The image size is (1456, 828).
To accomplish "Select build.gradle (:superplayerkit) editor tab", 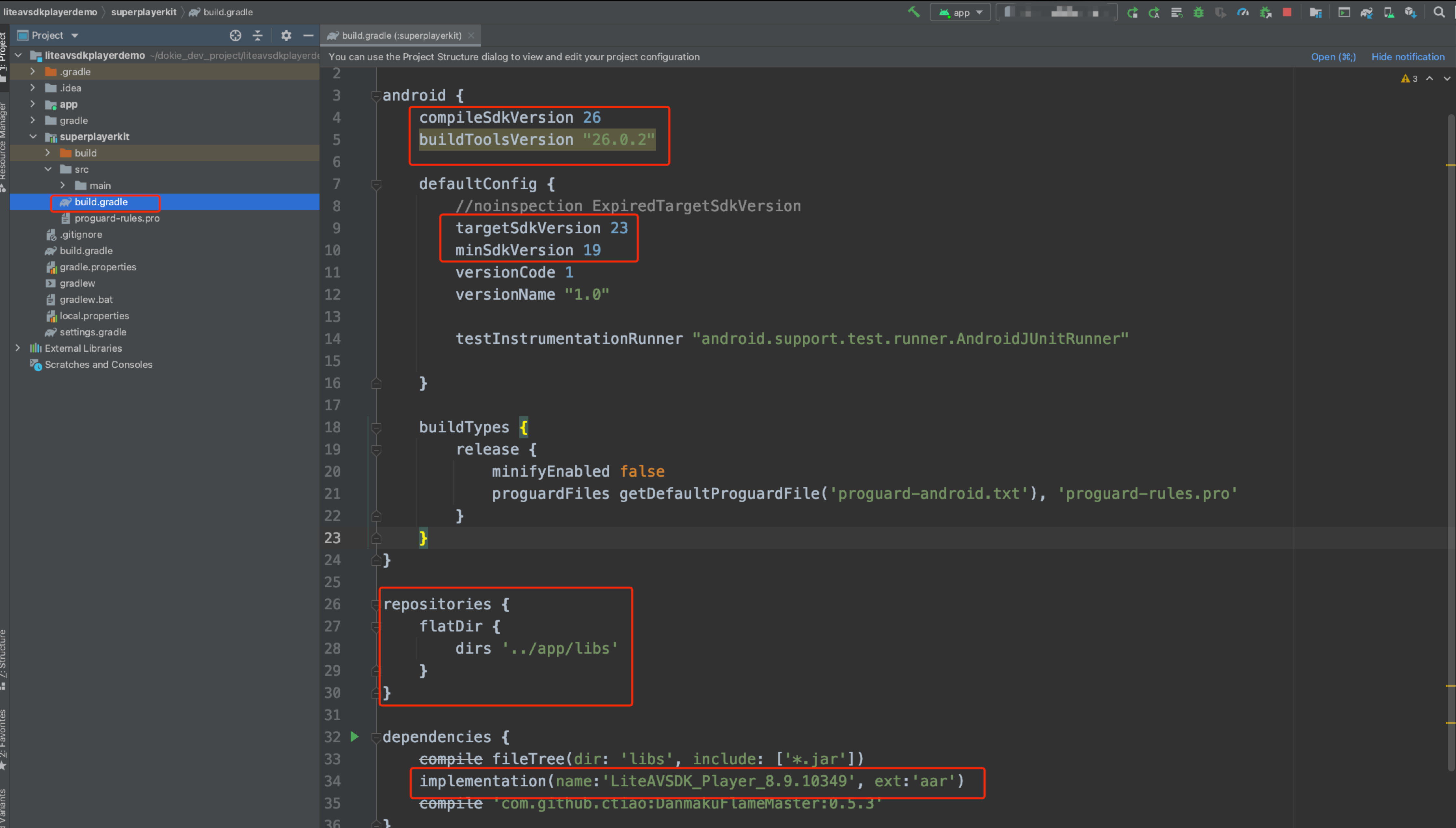I will click(401, 35).
